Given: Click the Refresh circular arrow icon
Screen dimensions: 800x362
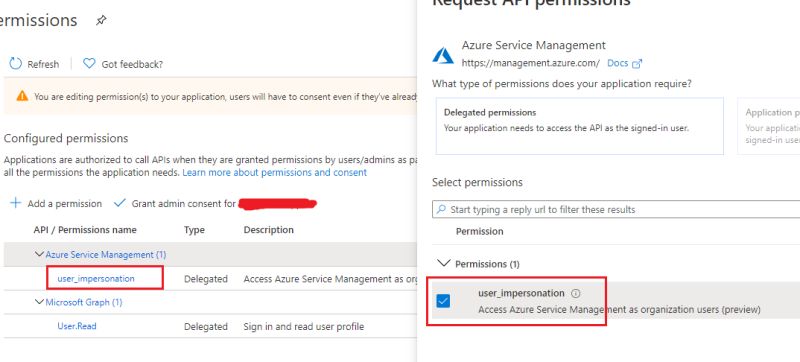Looking at the screenshot, I should (x=16, y=63).
